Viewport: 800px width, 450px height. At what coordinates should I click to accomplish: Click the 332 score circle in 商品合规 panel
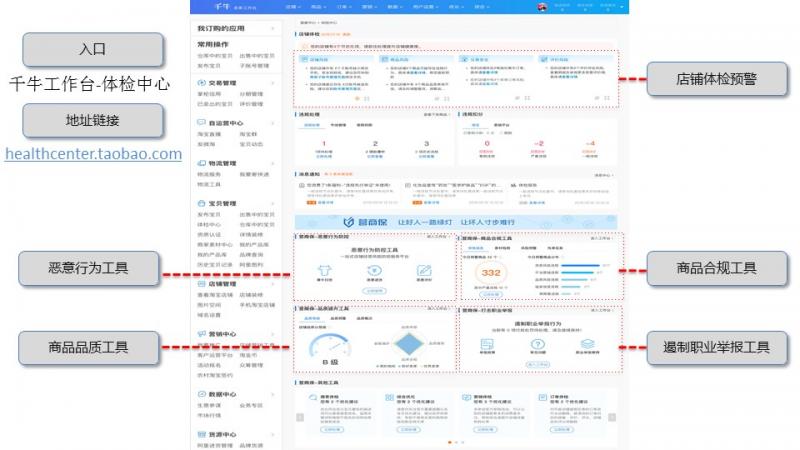click(x=491, y=272)
